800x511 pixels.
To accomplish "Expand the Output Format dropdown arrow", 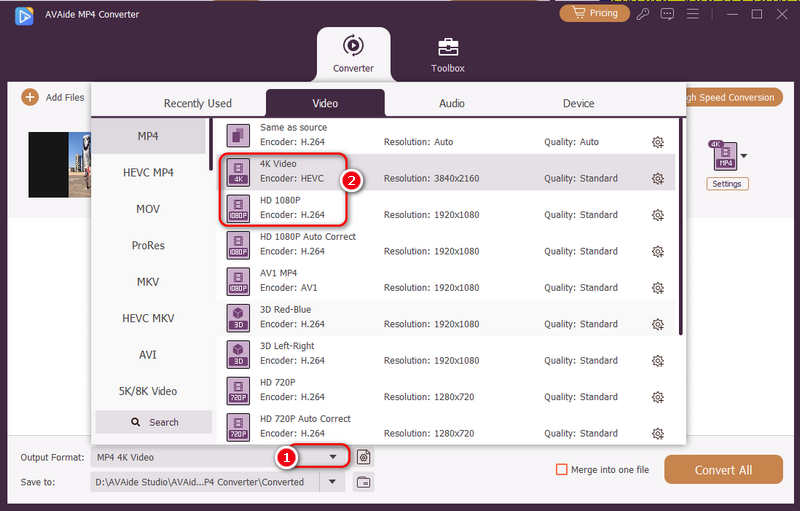I will pyautogui.click(x=333, y=457).
